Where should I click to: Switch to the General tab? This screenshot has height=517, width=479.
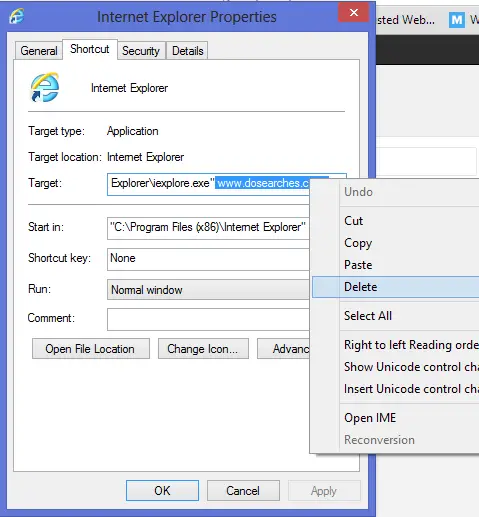coord(39,51)
